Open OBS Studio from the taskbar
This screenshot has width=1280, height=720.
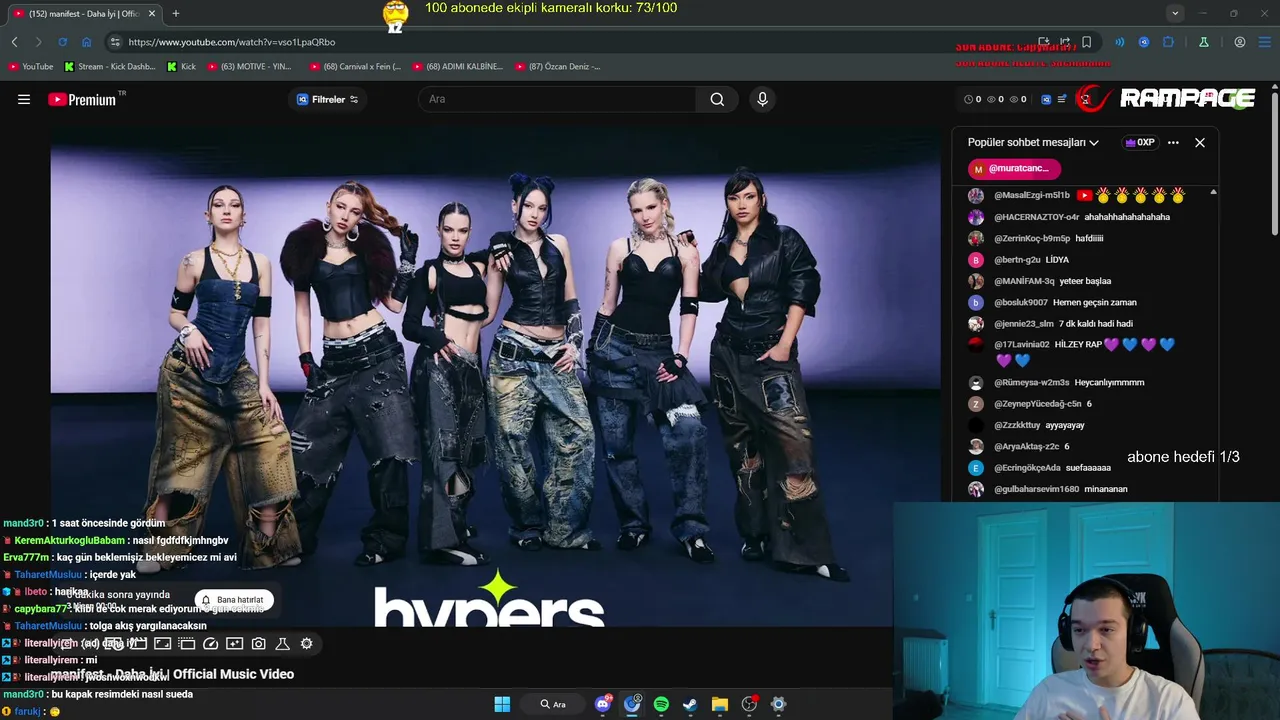pos(749,704)
